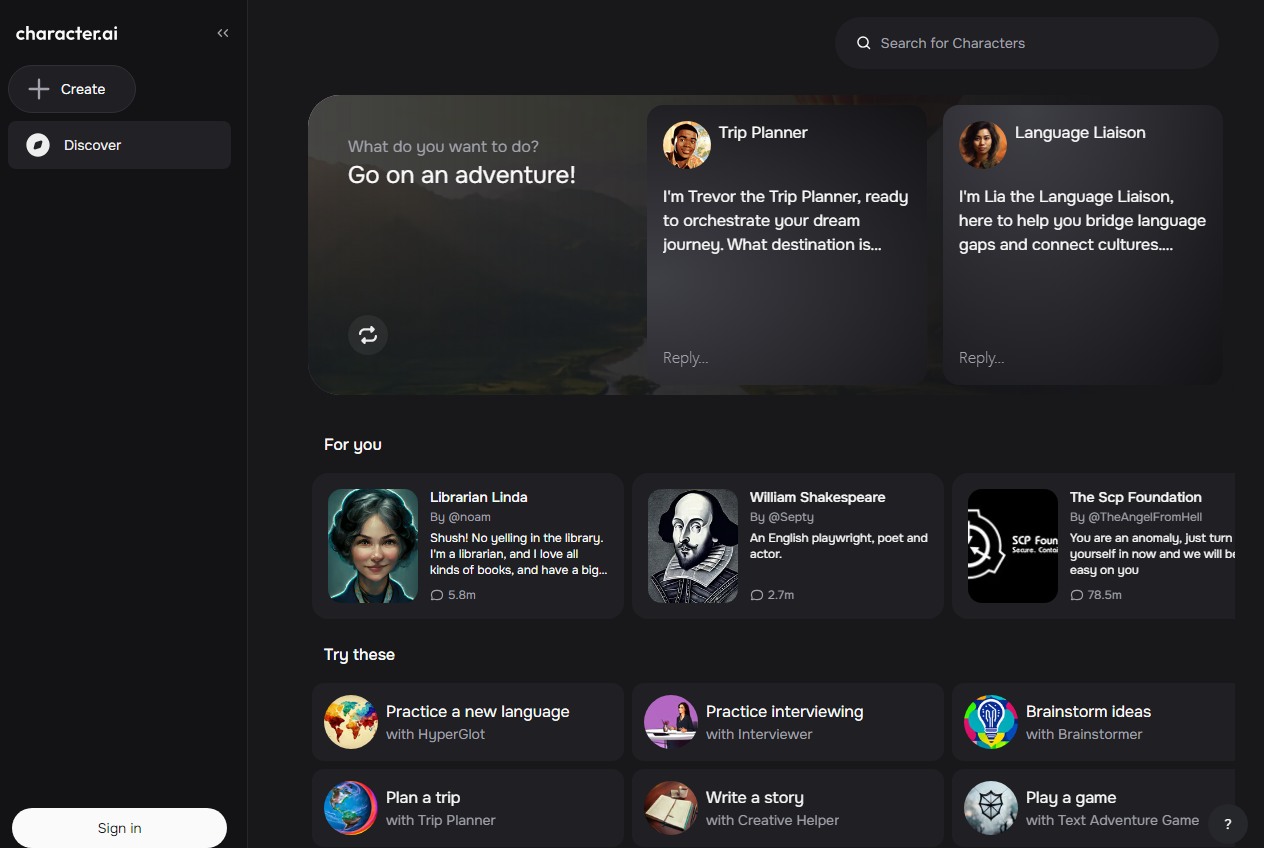Click the By @TheAngelFromHell author text

click(x=1136, y=517)
